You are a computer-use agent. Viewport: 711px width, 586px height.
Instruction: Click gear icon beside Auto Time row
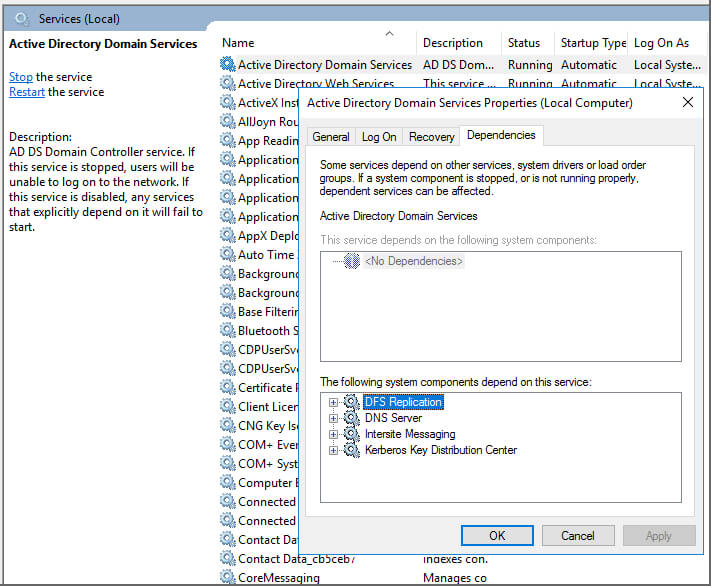(x=228, y=254)
